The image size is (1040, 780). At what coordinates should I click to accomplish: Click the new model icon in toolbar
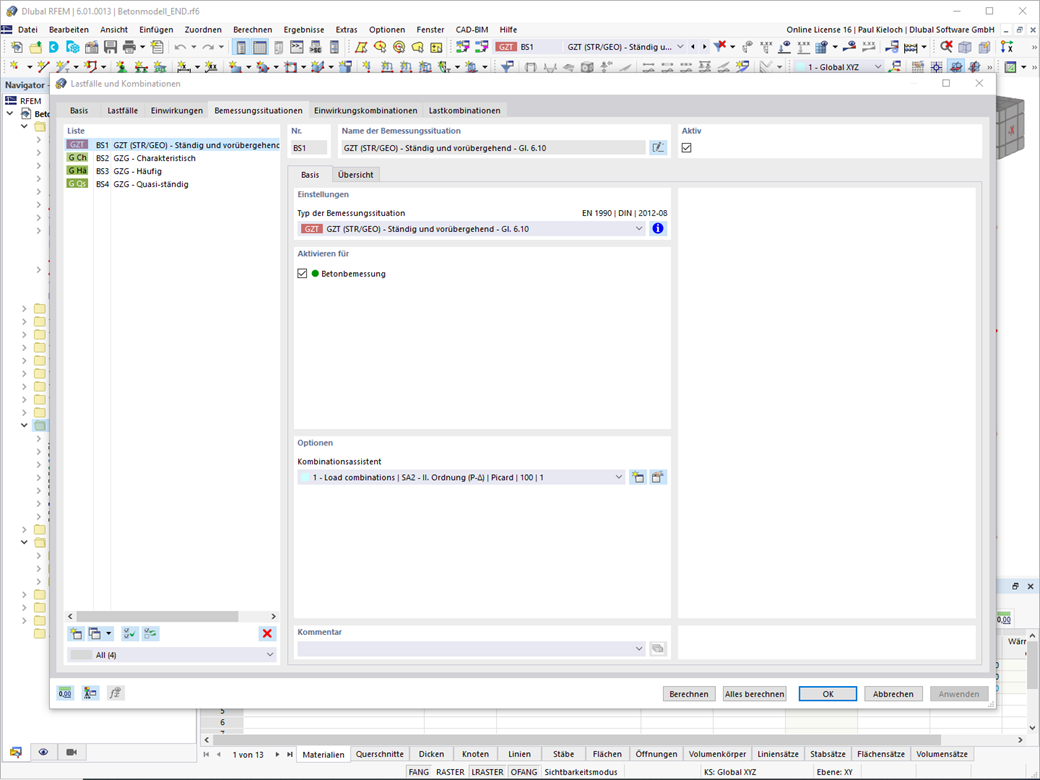click(x=16, y=47)
